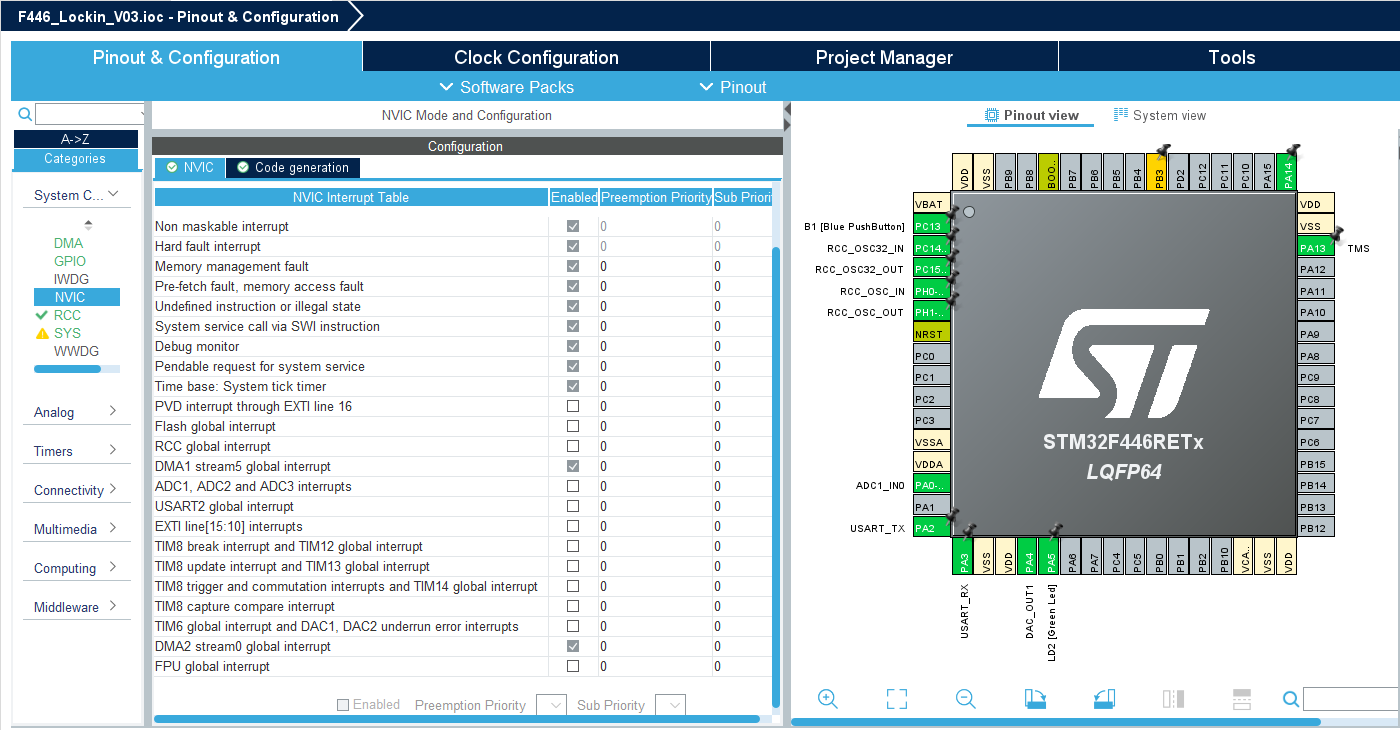This screenshot has width=1400, height=730.
Task: Click the category search magnifier icon
Action: pos(25,114)
